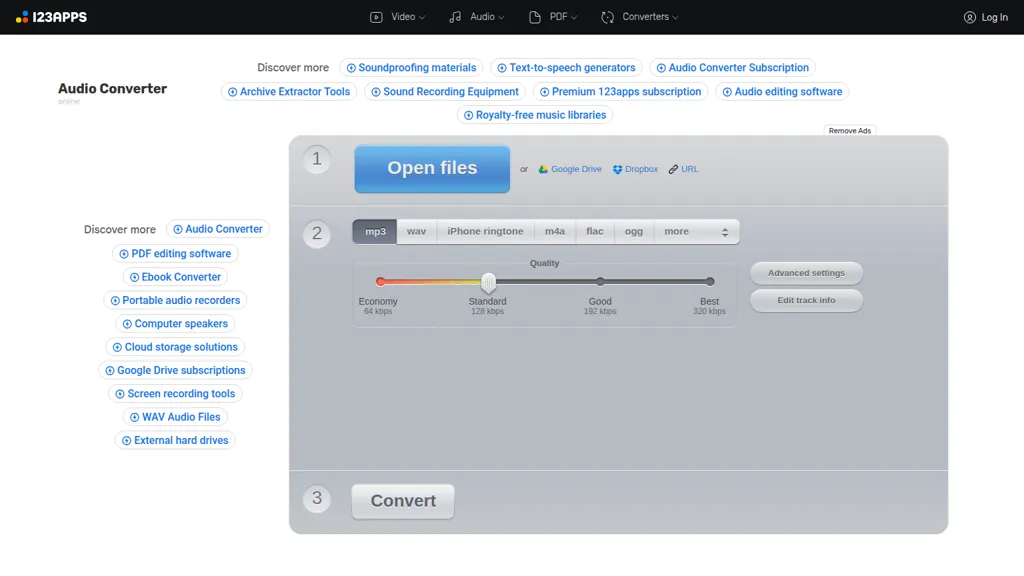Click the Dropbox icon
Image resolution: width=1024 pixels, height=576 pixels.
(x=617, y=169)
